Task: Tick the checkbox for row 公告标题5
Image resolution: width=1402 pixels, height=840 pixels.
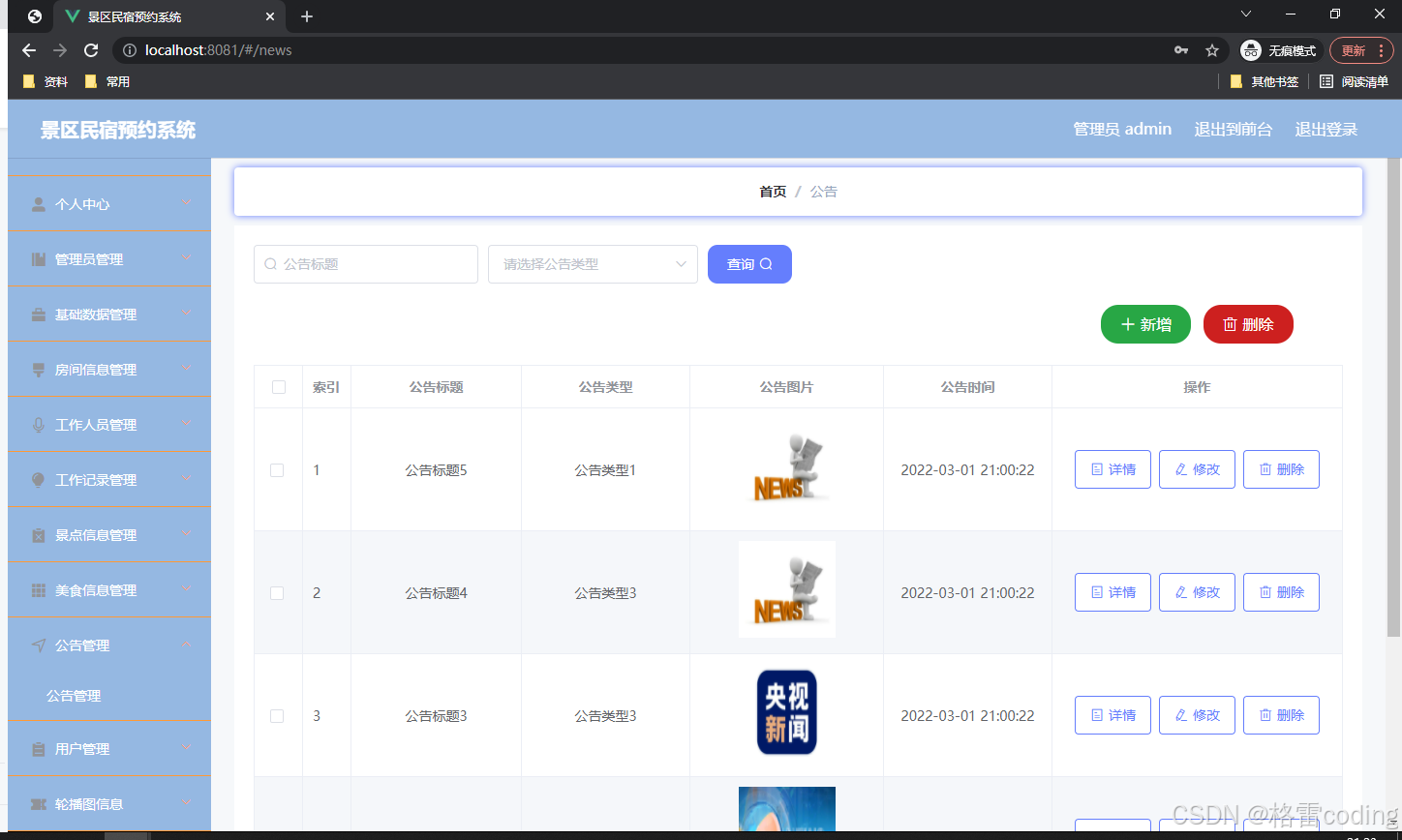Action: pos(277,469)
